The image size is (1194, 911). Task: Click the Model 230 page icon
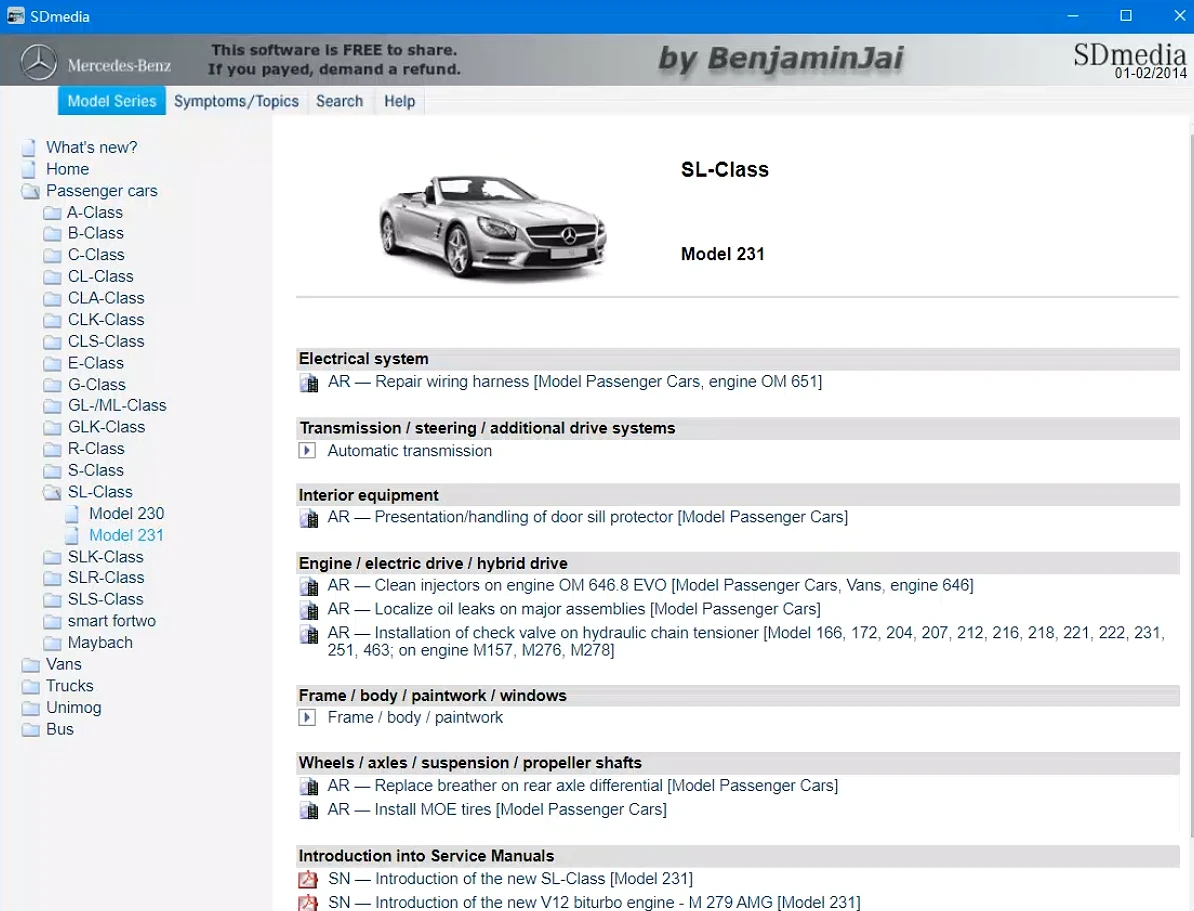coord(72,514)
